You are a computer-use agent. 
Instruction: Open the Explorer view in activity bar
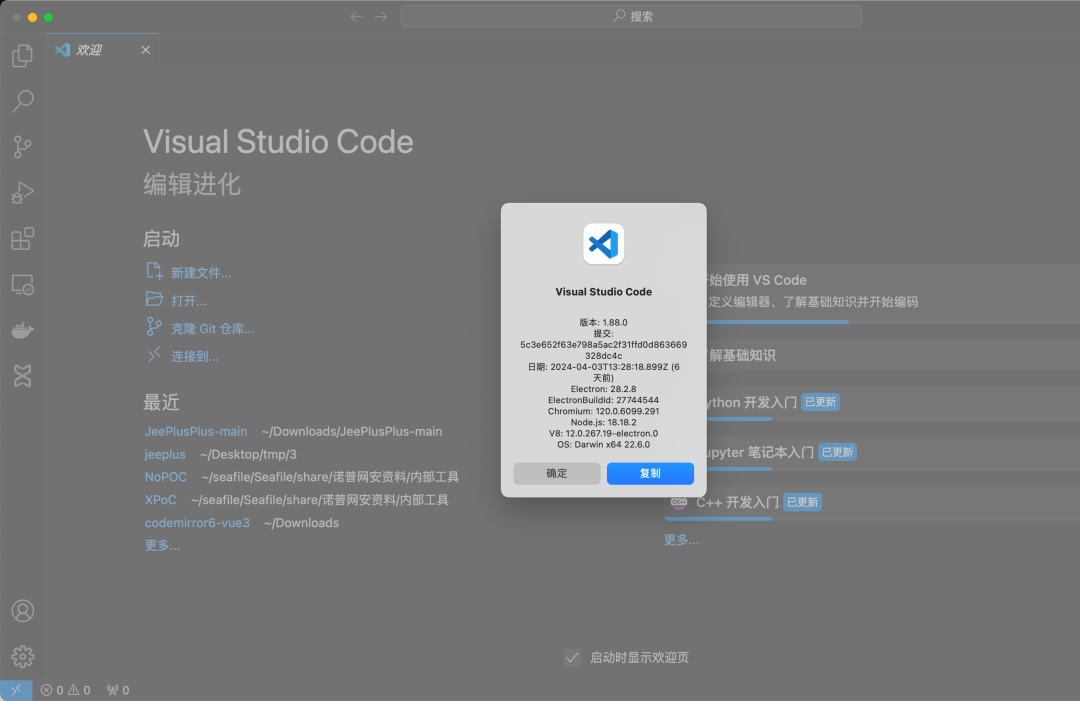coord(23,56)
